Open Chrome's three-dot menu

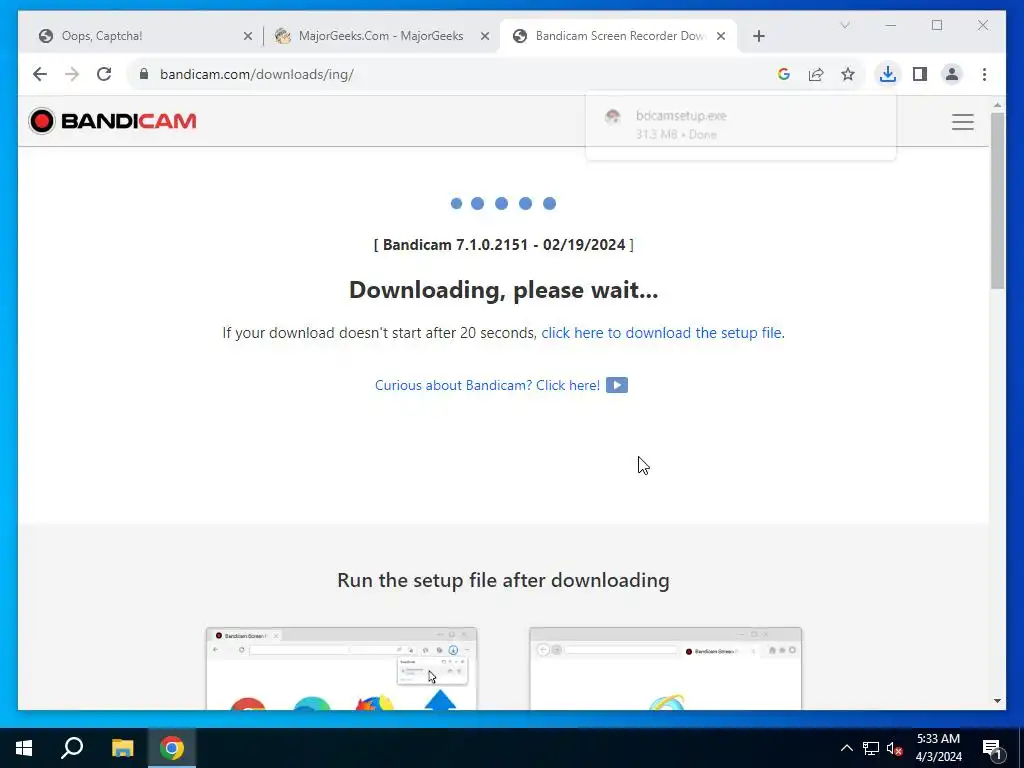pos(984,74)
